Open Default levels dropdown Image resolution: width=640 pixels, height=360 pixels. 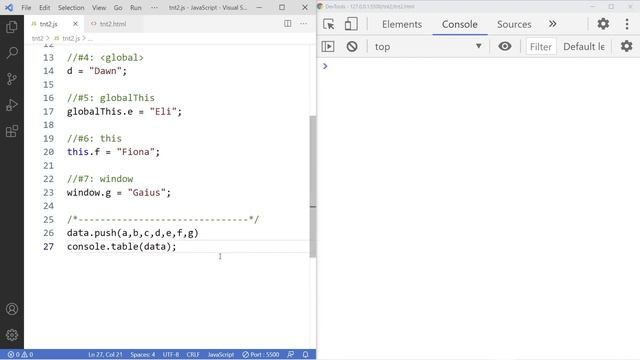click(584, 47)
